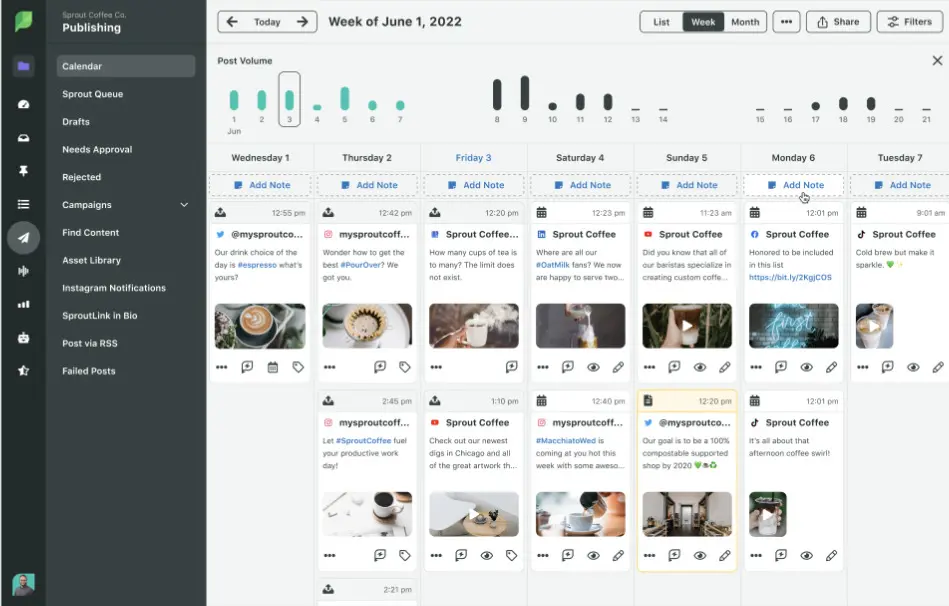Image resolution: width=949 pixels, height=606 pixels.
Task: Click the calendar icon under Wednesday's first post
Action: (x=271, y=367)
